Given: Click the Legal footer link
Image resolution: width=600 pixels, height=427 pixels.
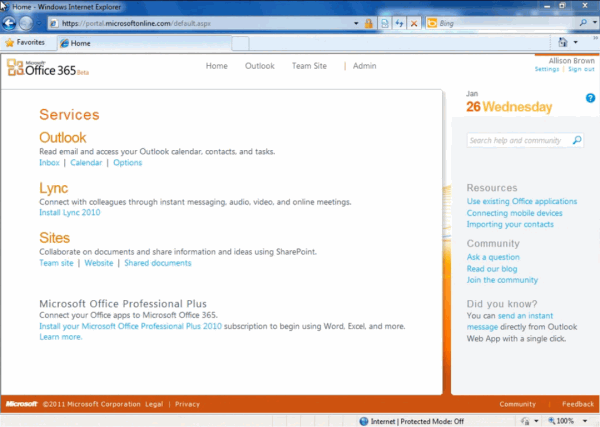Looking at the screenshot, I should click(154, 404).
